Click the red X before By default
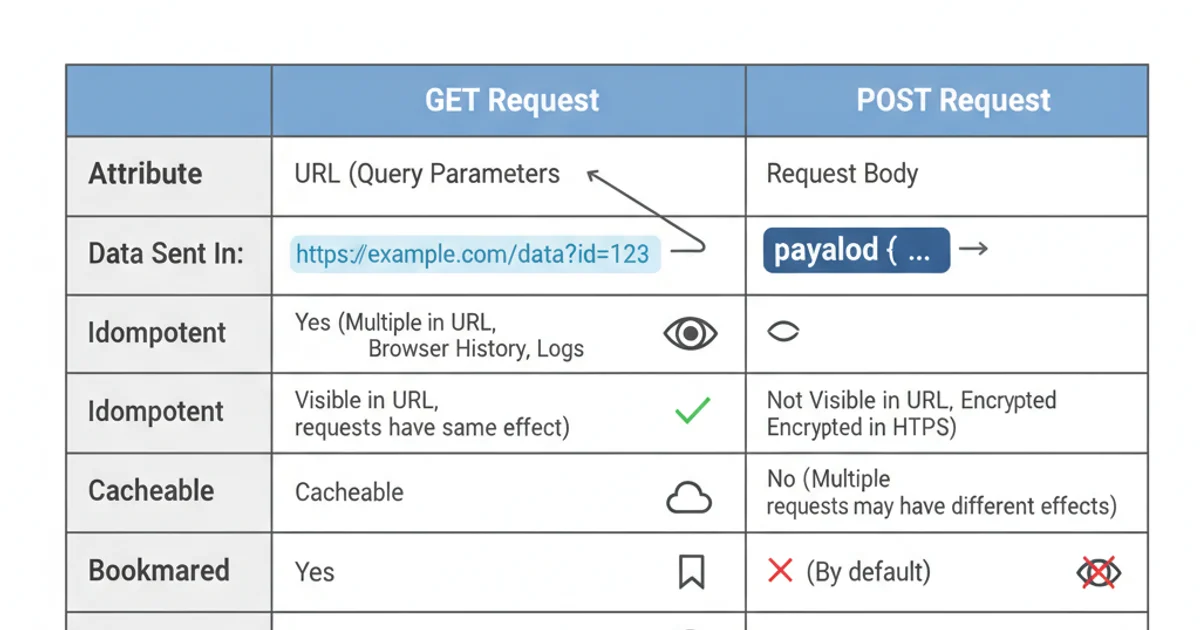 [780, 571]
